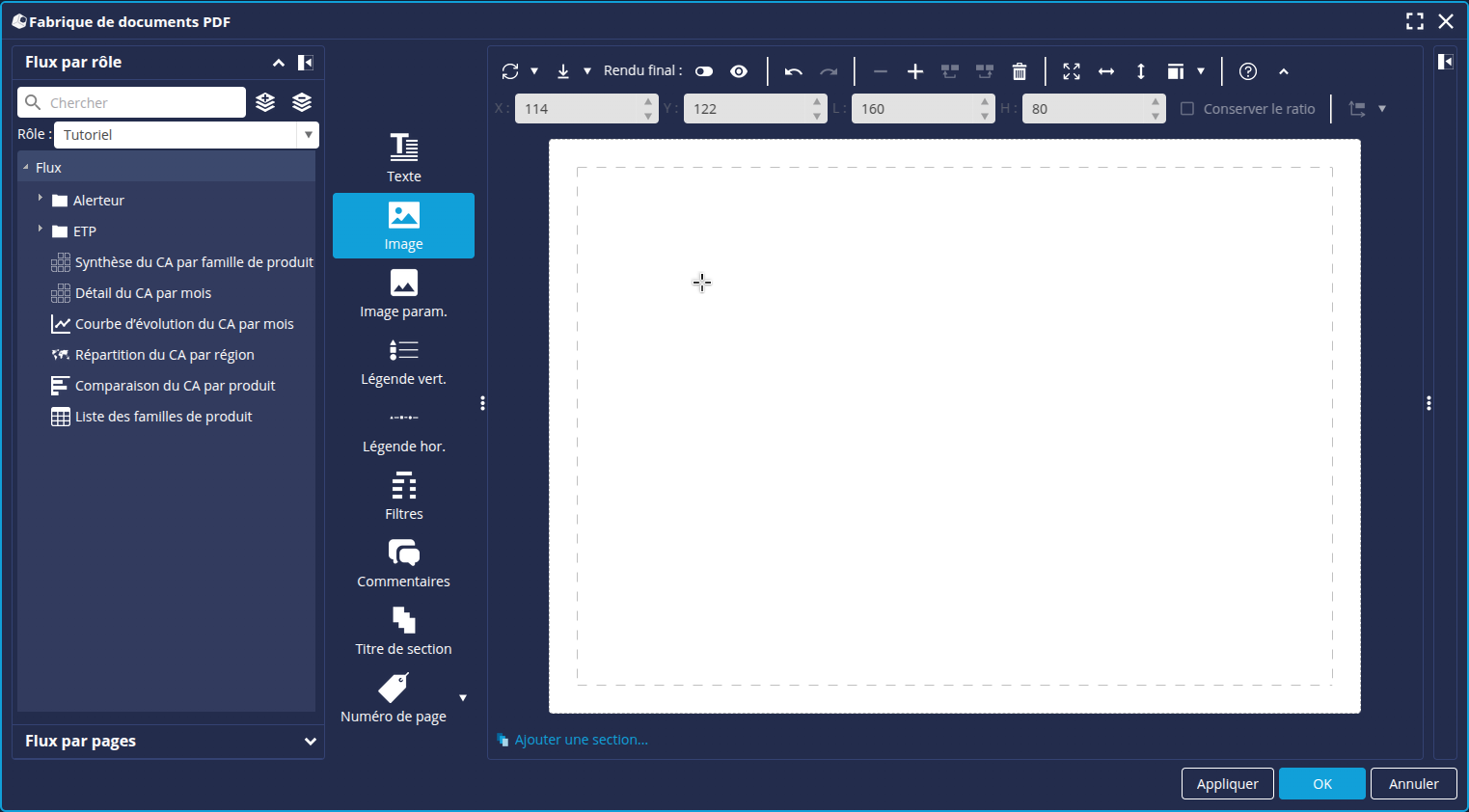The width and height of the screenshot is (1469, 812).
Task: Select the Commentaires element
Action: click(x=403, y=563)
